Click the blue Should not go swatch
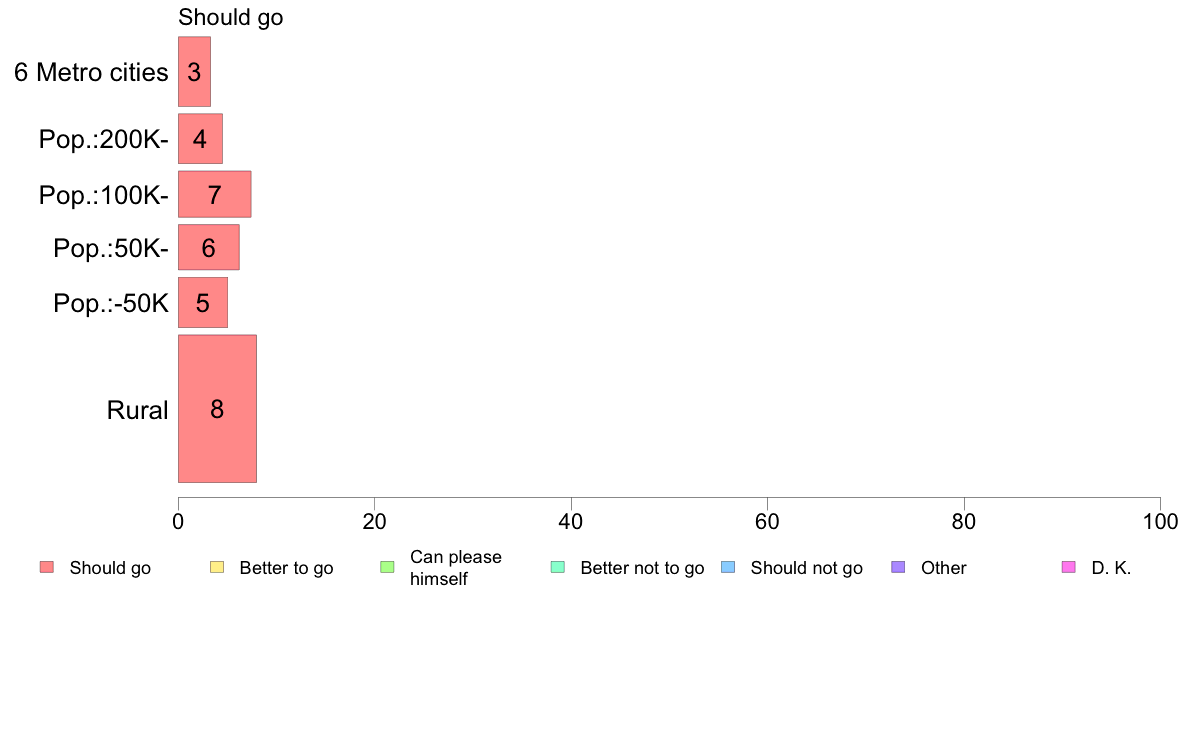The image size is (1188, 736). (728, 567)
